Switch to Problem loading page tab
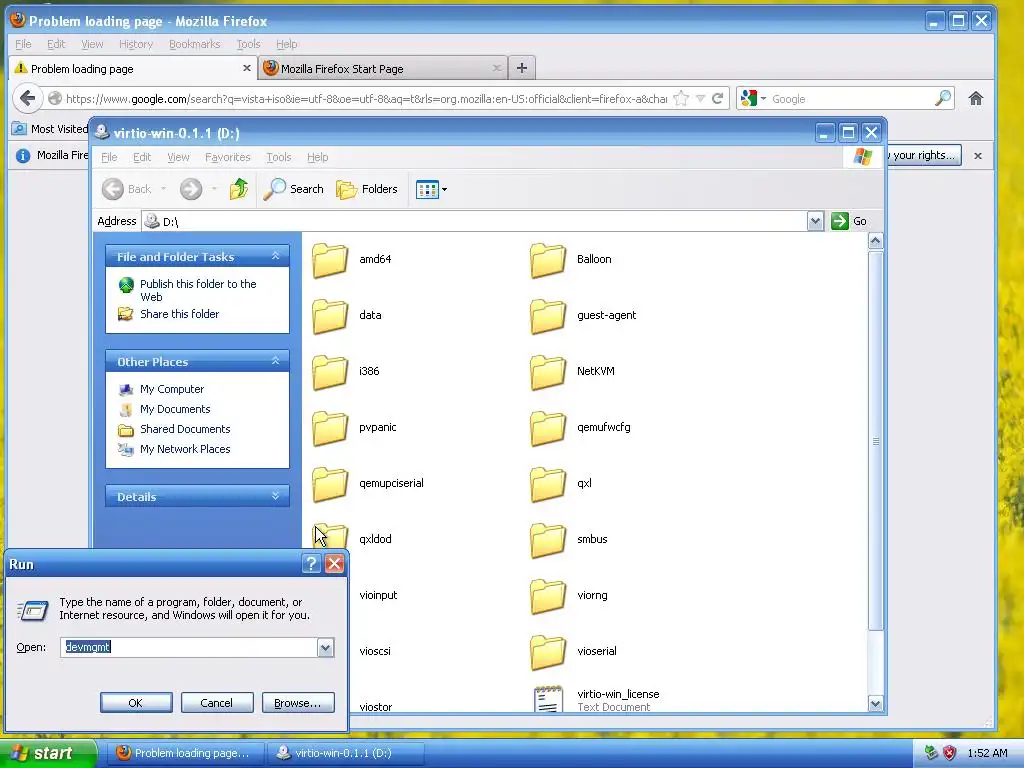Screen dimensions: 1024x768 click(x=133, y=68)
